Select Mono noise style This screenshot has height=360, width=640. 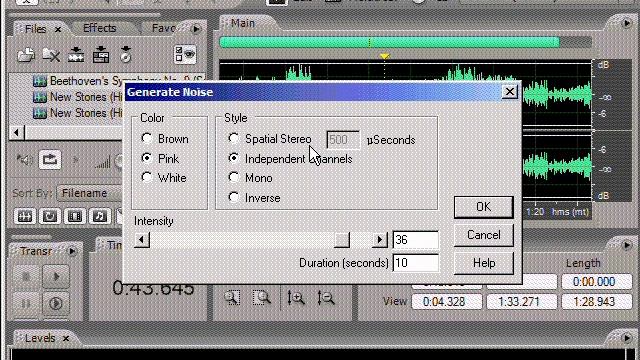pos(233,178)
